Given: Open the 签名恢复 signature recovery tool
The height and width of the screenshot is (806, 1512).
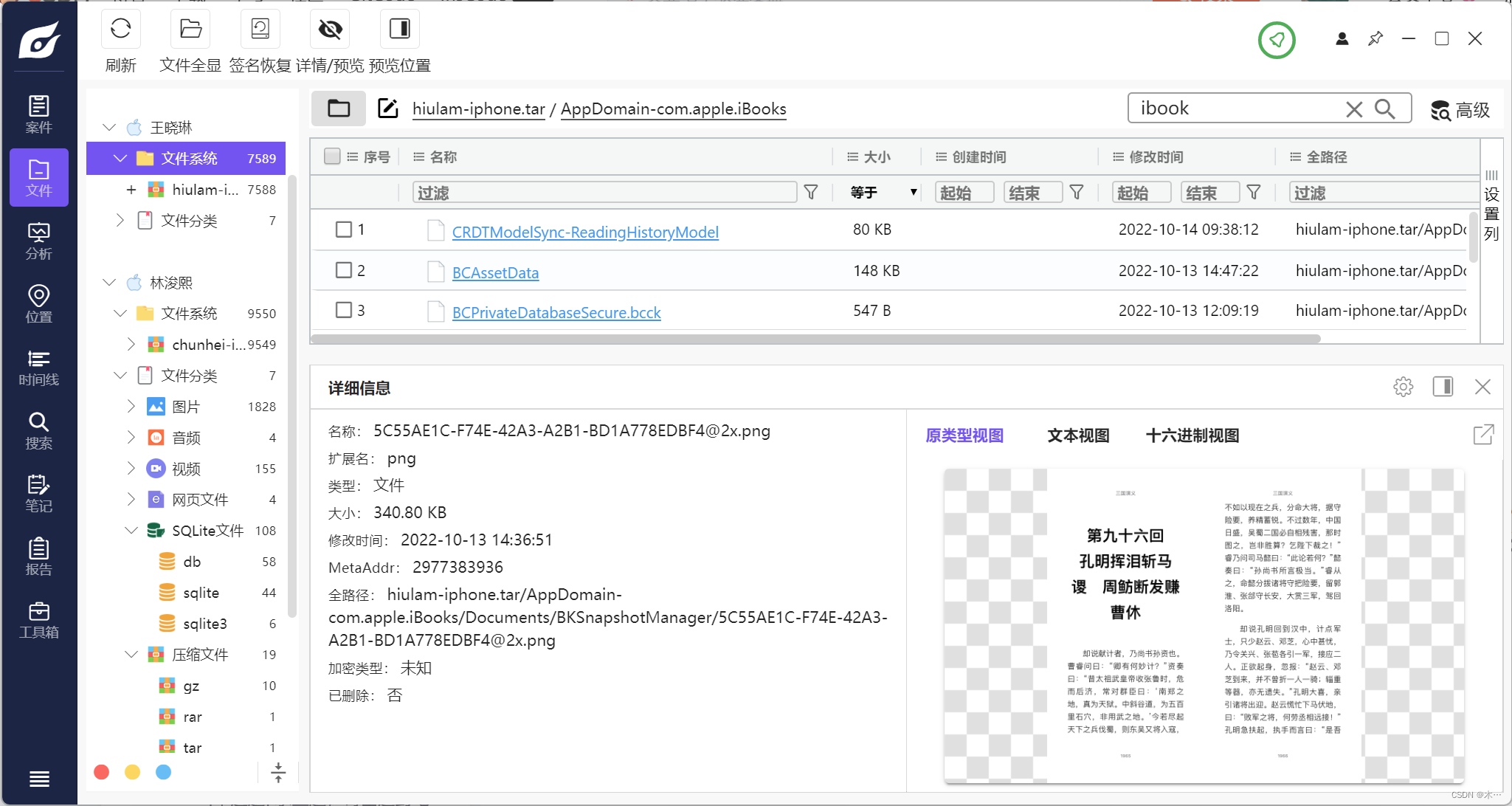Looking at the screenshot, I should click(x=260, y=30).
